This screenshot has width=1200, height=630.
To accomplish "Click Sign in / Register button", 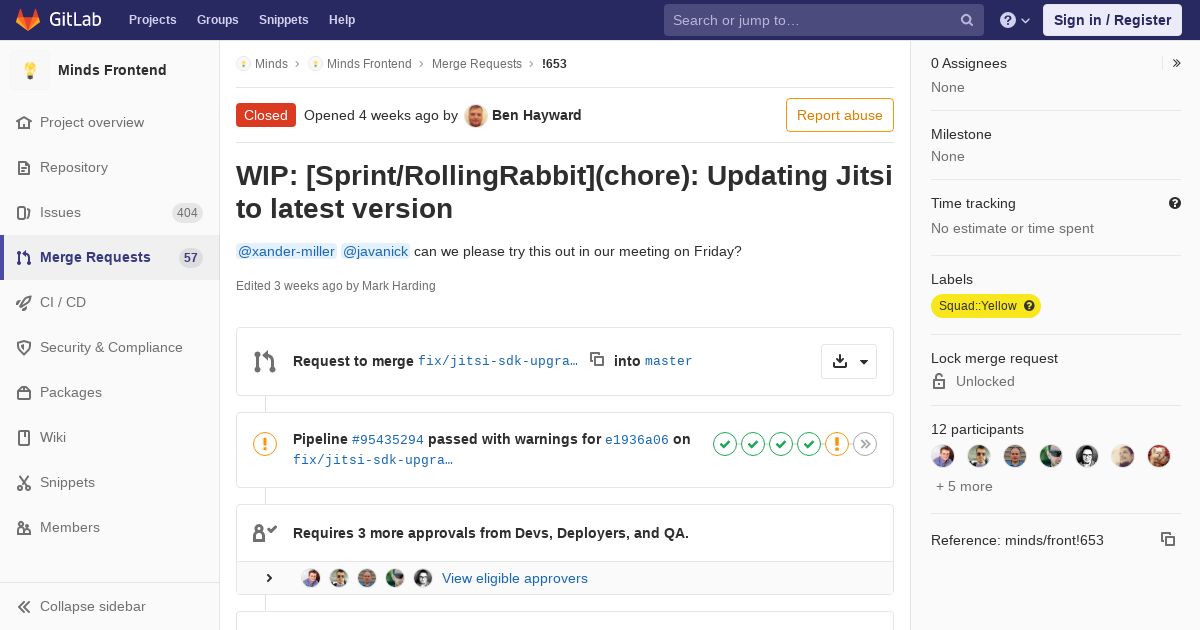I will coord(1112,20).
